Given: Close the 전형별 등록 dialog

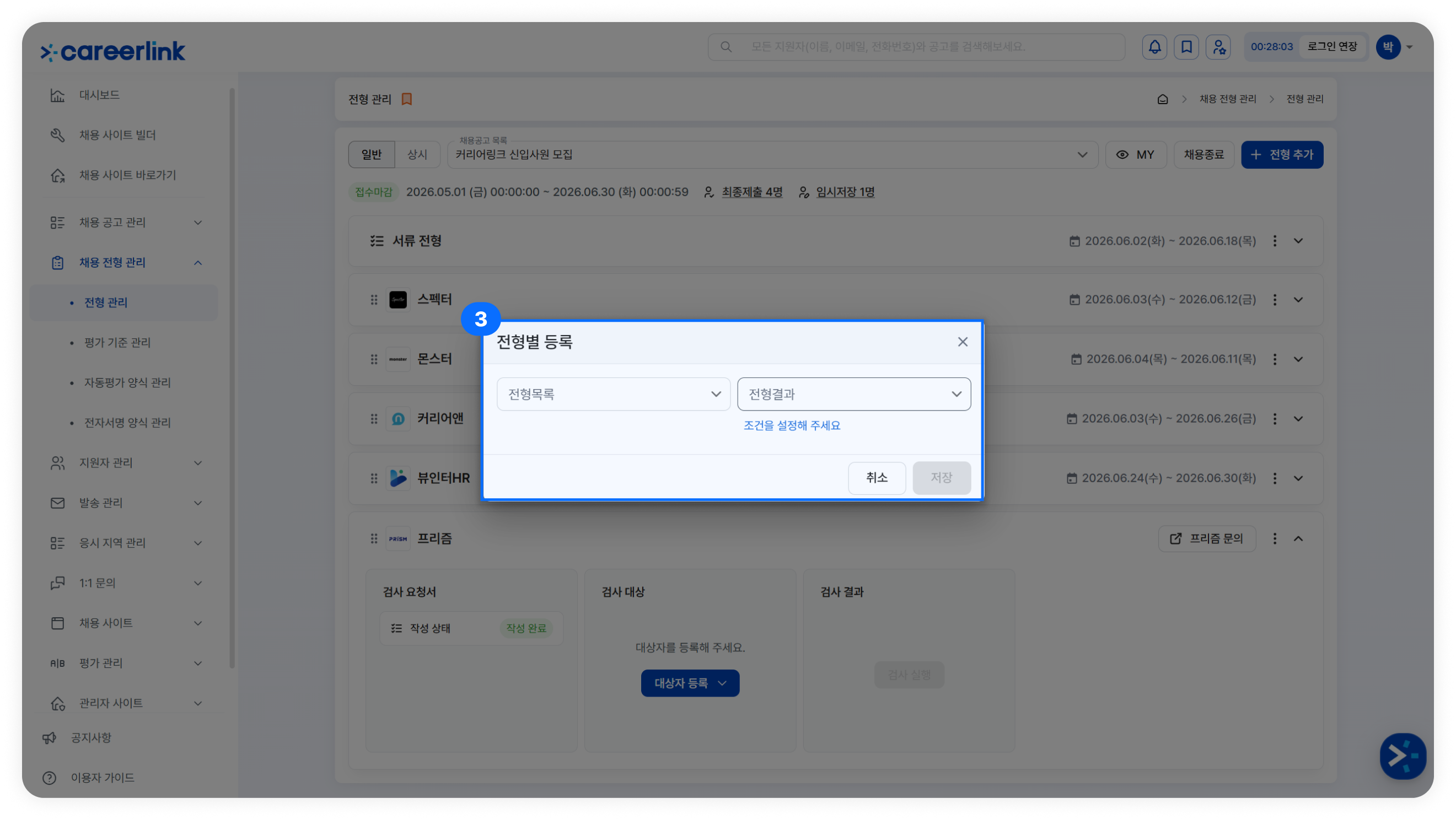Looking at the screenshot, I should (962, 342).
